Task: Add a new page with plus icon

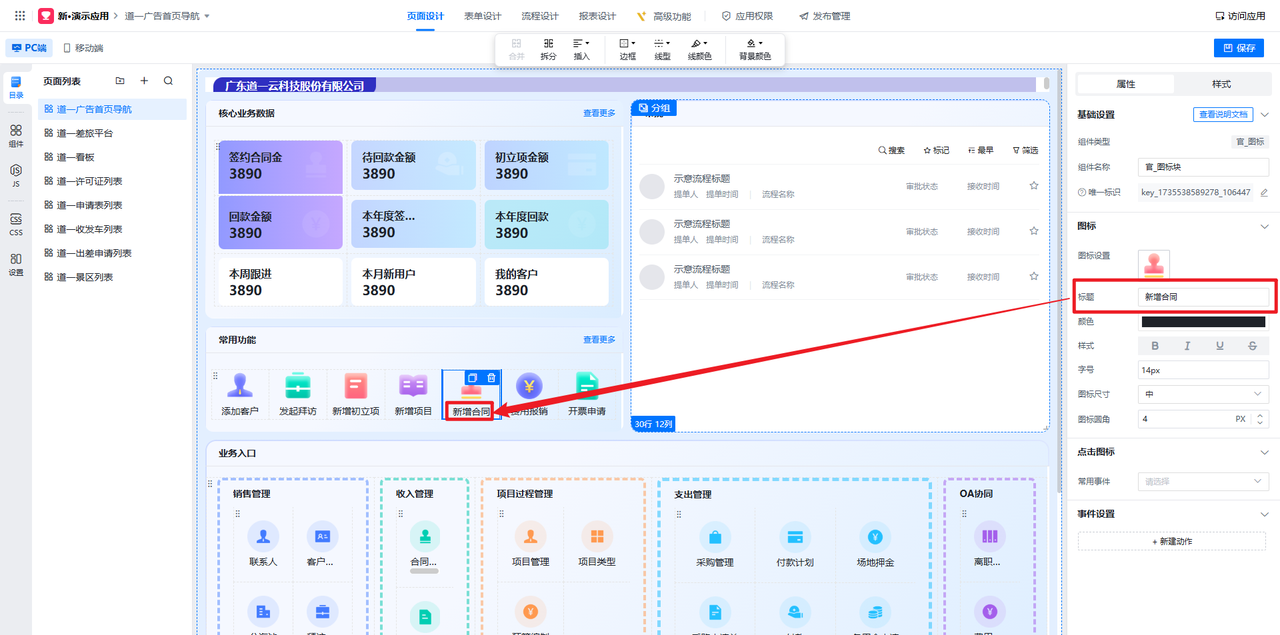Action: tap(144, 81)
